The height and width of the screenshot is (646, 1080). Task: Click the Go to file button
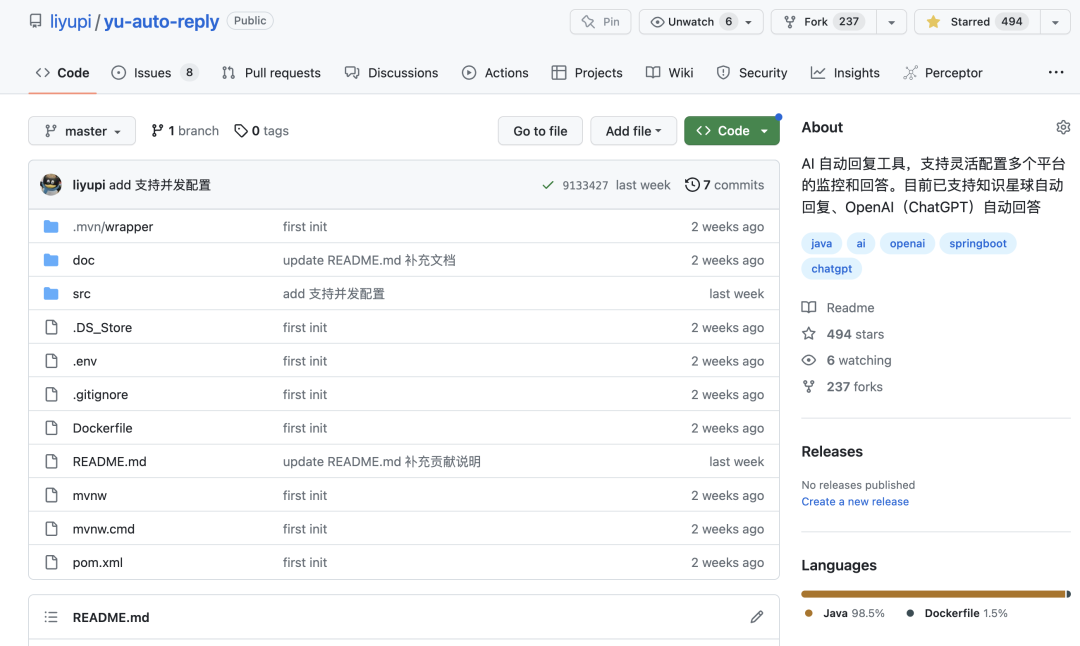pyautogui.click(x=540, y=131)
